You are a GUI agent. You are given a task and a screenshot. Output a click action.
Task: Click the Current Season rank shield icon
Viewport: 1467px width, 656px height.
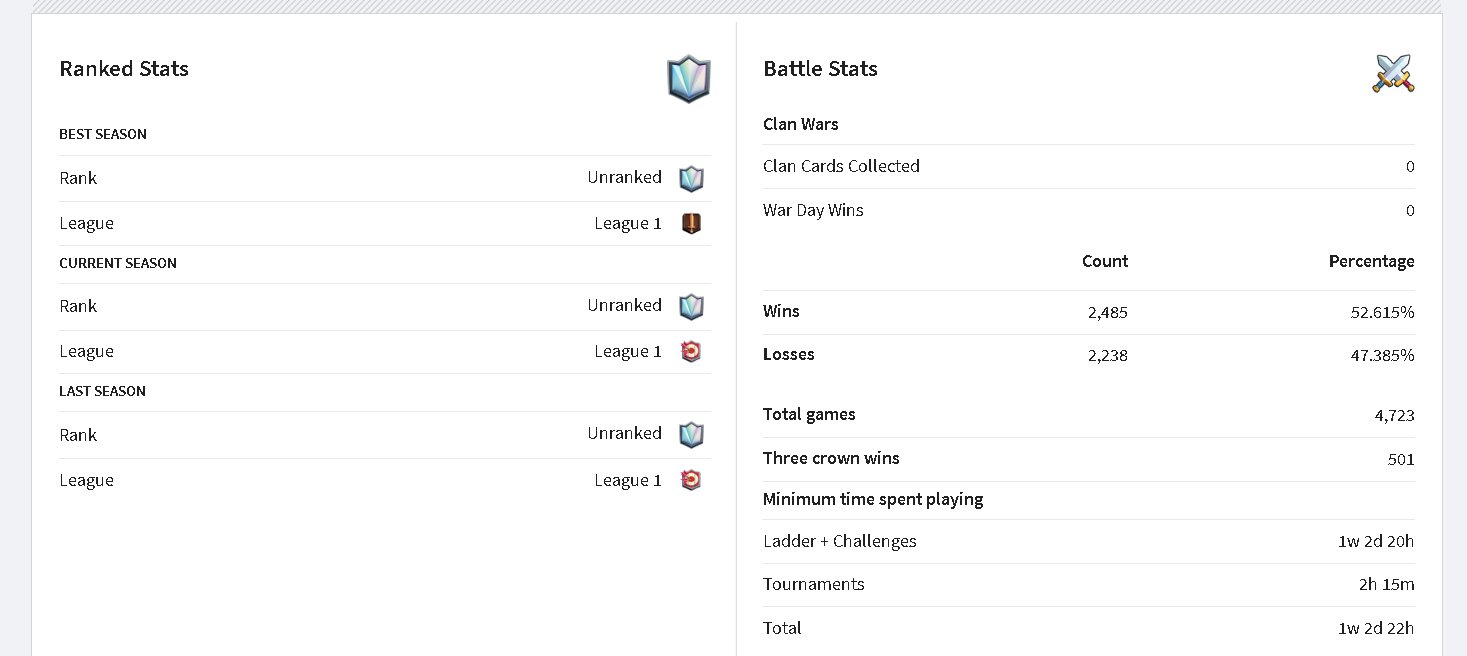coord(691,306)
